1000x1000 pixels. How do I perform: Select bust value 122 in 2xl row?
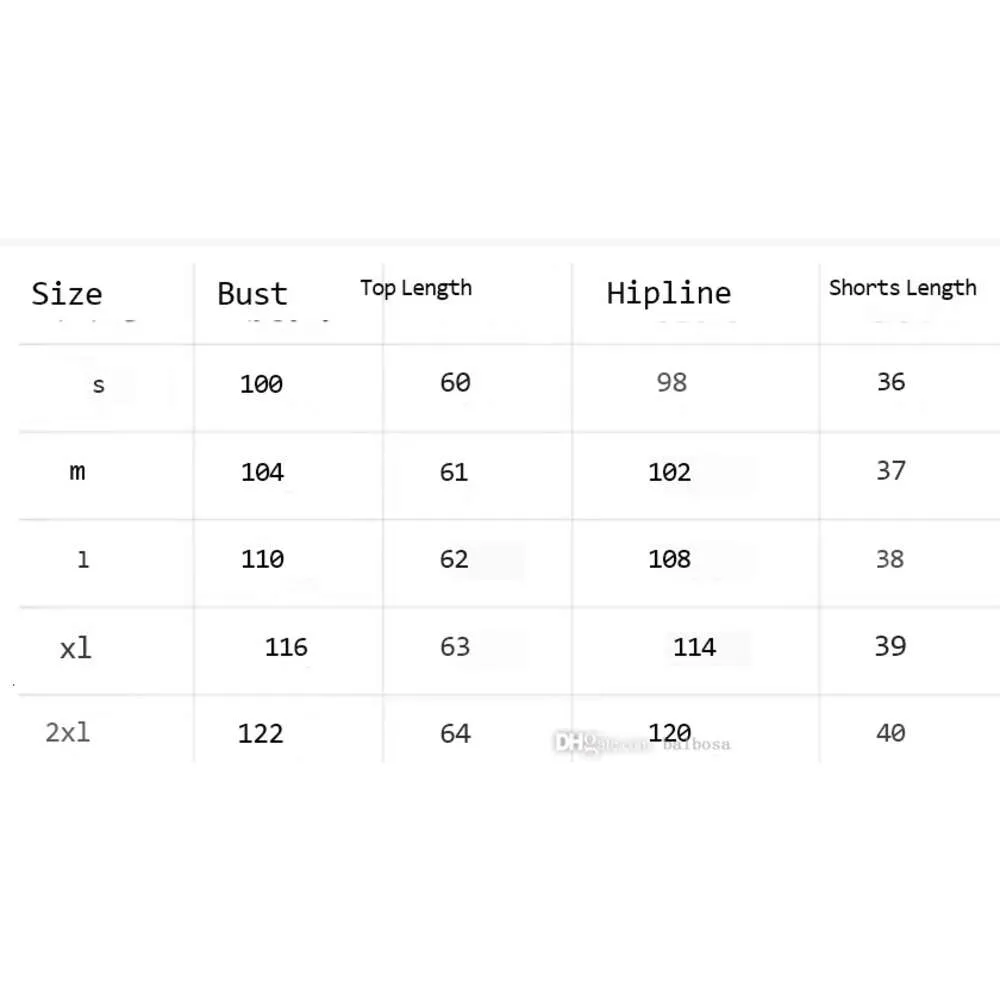click(x=260, y=733)
